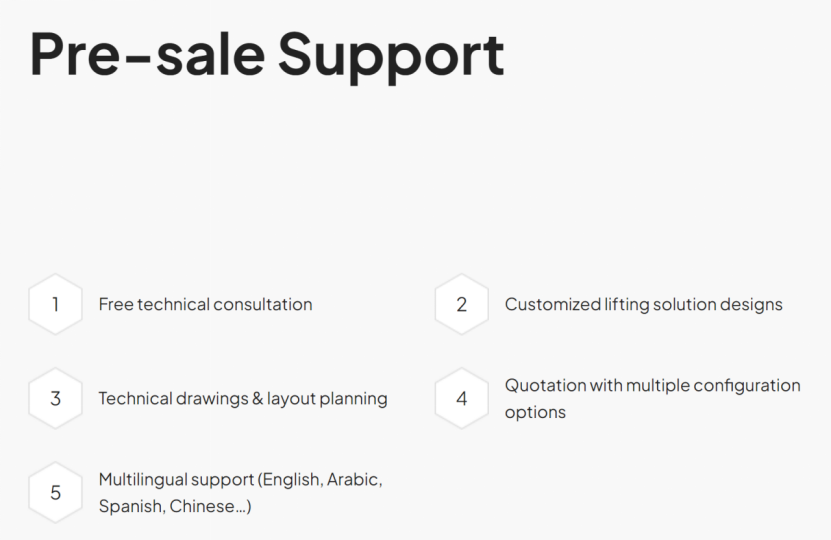Click the word "Pre-sale" in the heading
831x540 pixels.
[145, 54]
